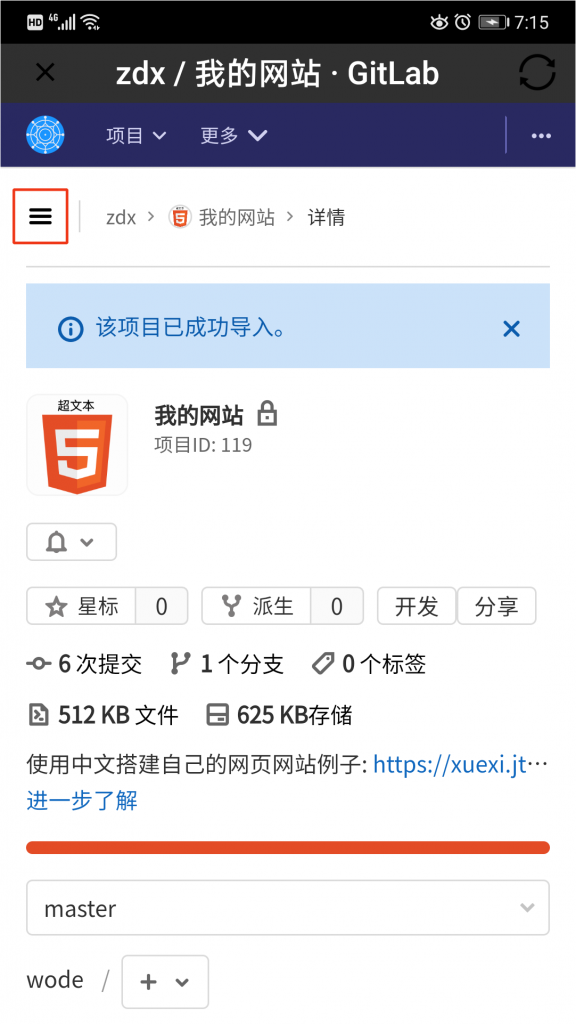Click the 开发 button
The height and width of the screenshot is (1024, 576).
point(417,606)
